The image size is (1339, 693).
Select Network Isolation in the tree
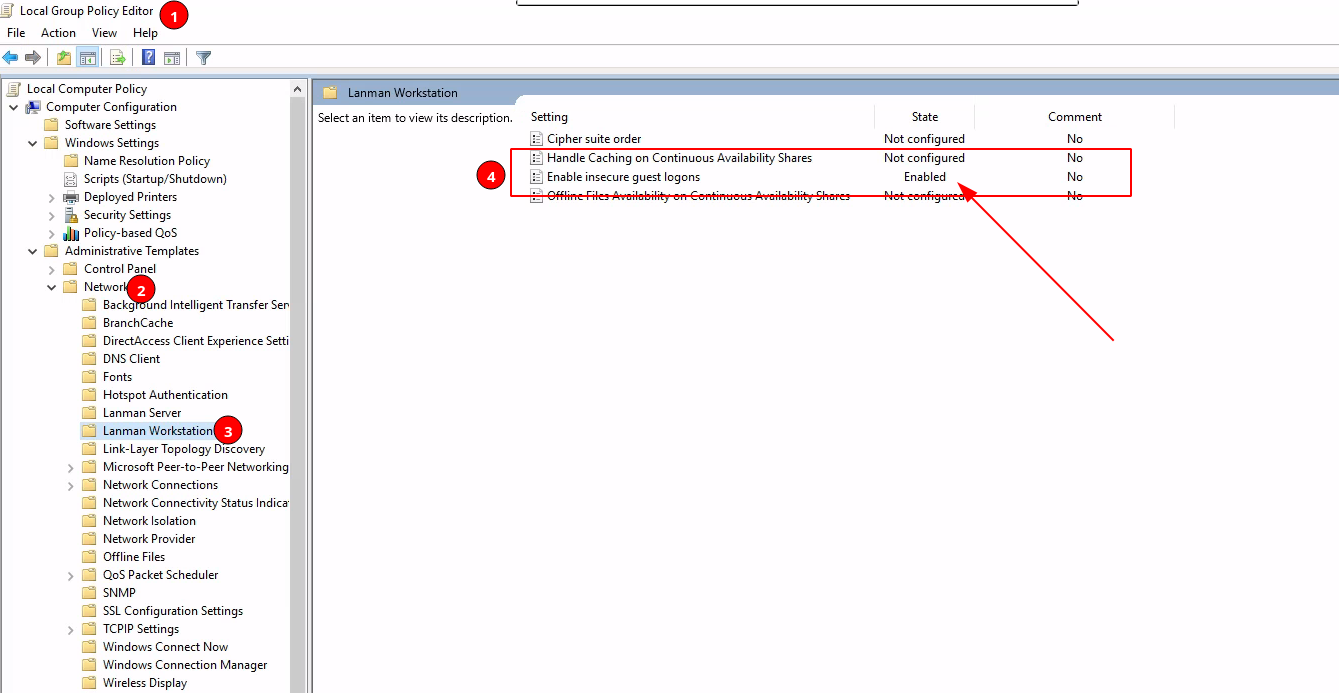pos(149,521)
